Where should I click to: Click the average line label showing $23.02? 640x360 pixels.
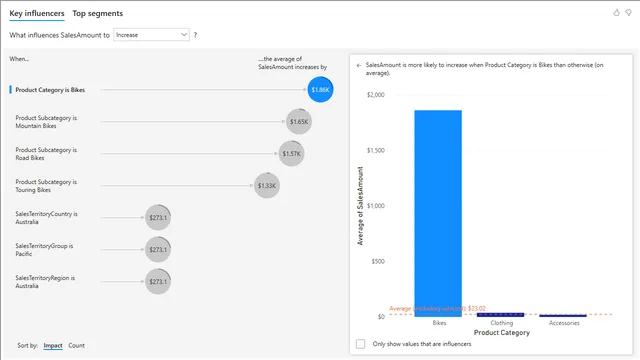pos(437,309)
